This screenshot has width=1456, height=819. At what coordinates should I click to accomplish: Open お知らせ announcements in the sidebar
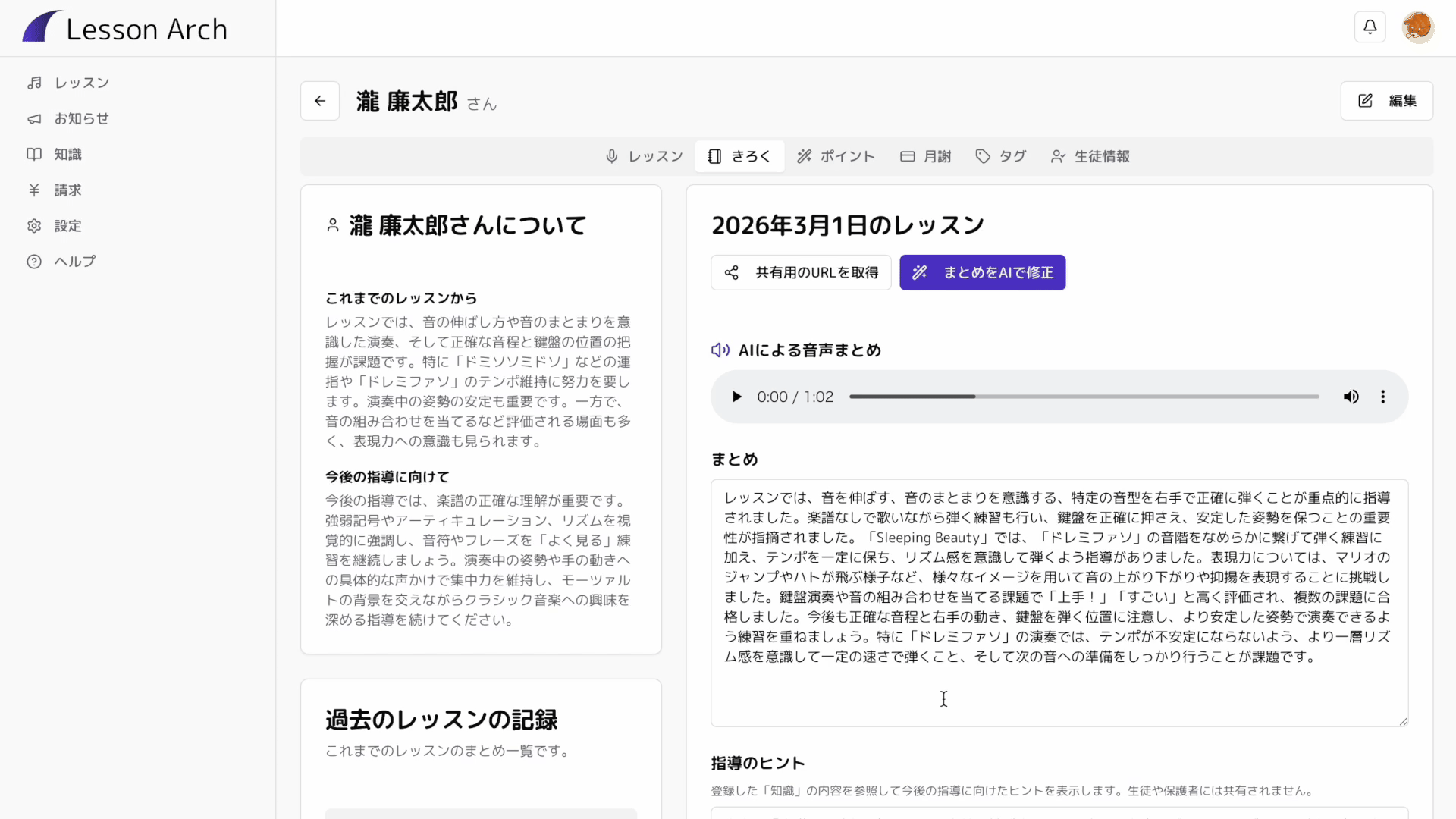(81, 118)
